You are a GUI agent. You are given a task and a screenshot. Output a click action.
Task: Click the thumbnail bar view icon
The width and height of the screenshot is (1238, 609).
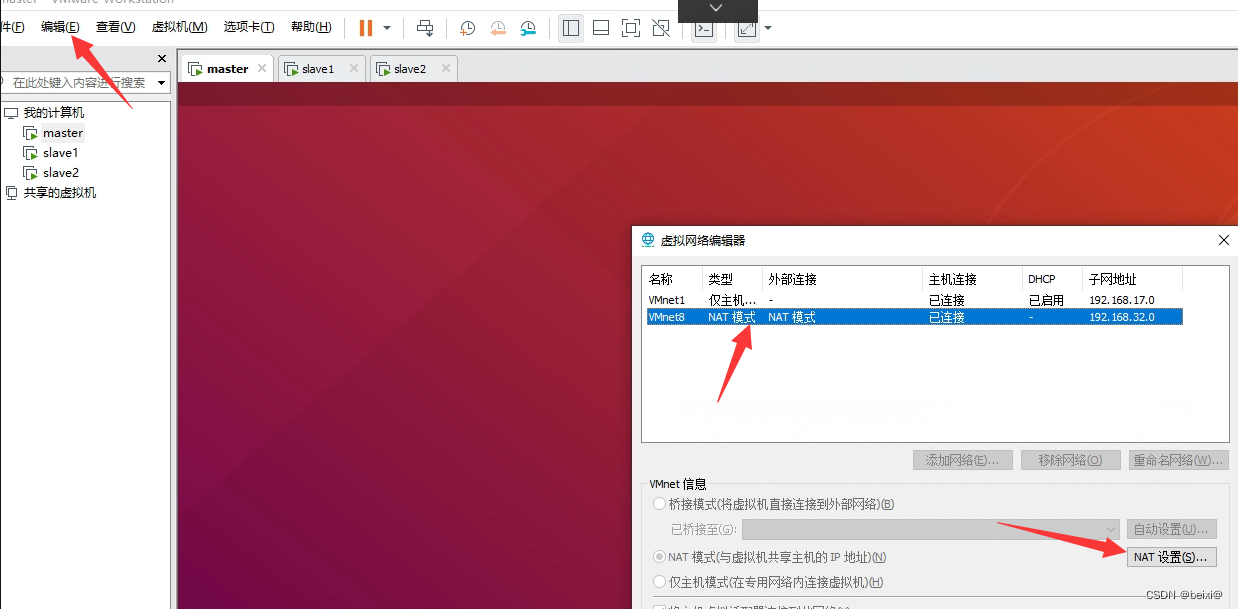(601, 28)
